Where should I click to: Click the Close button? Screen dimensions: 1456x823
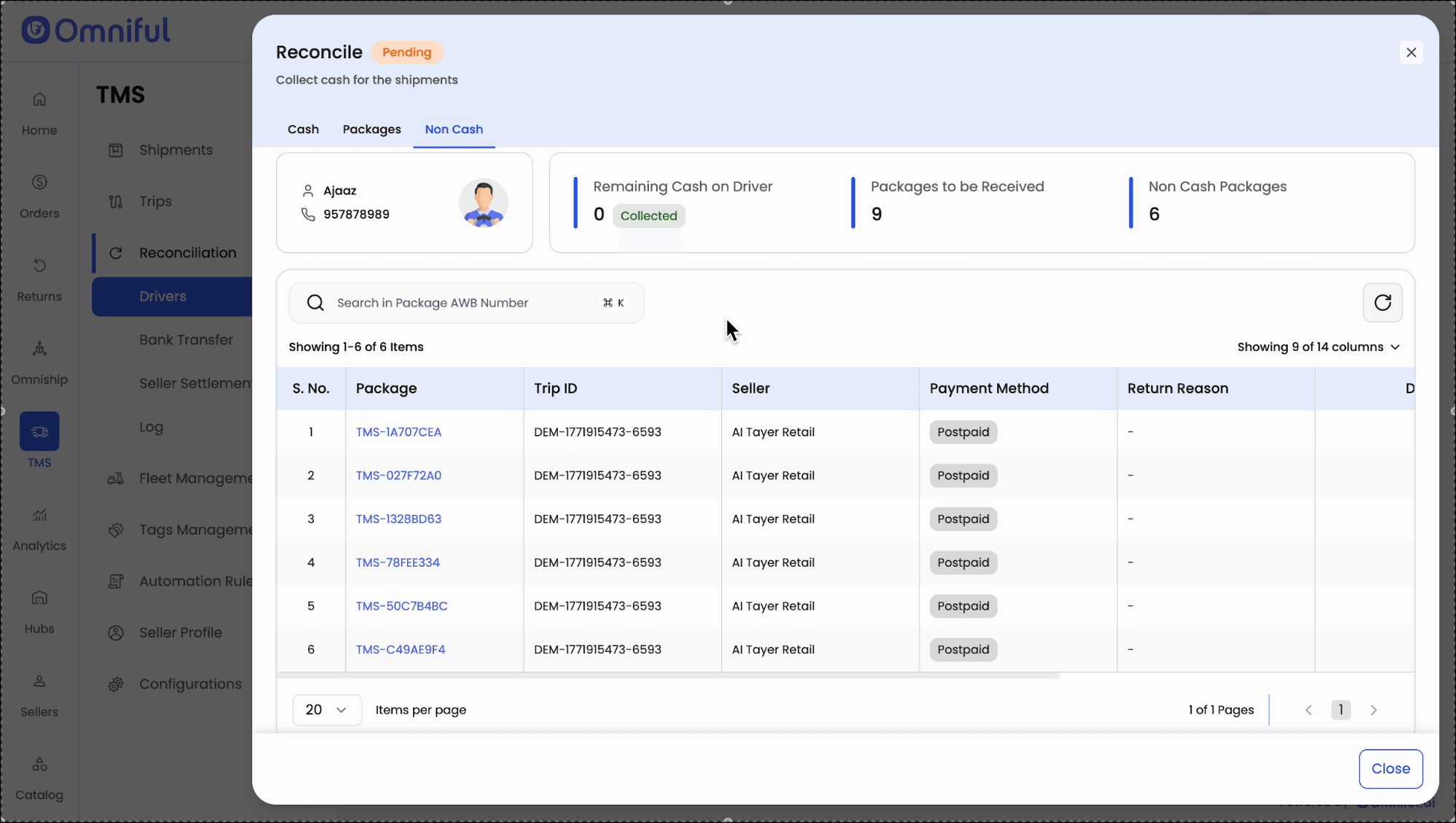(1390, 769)
